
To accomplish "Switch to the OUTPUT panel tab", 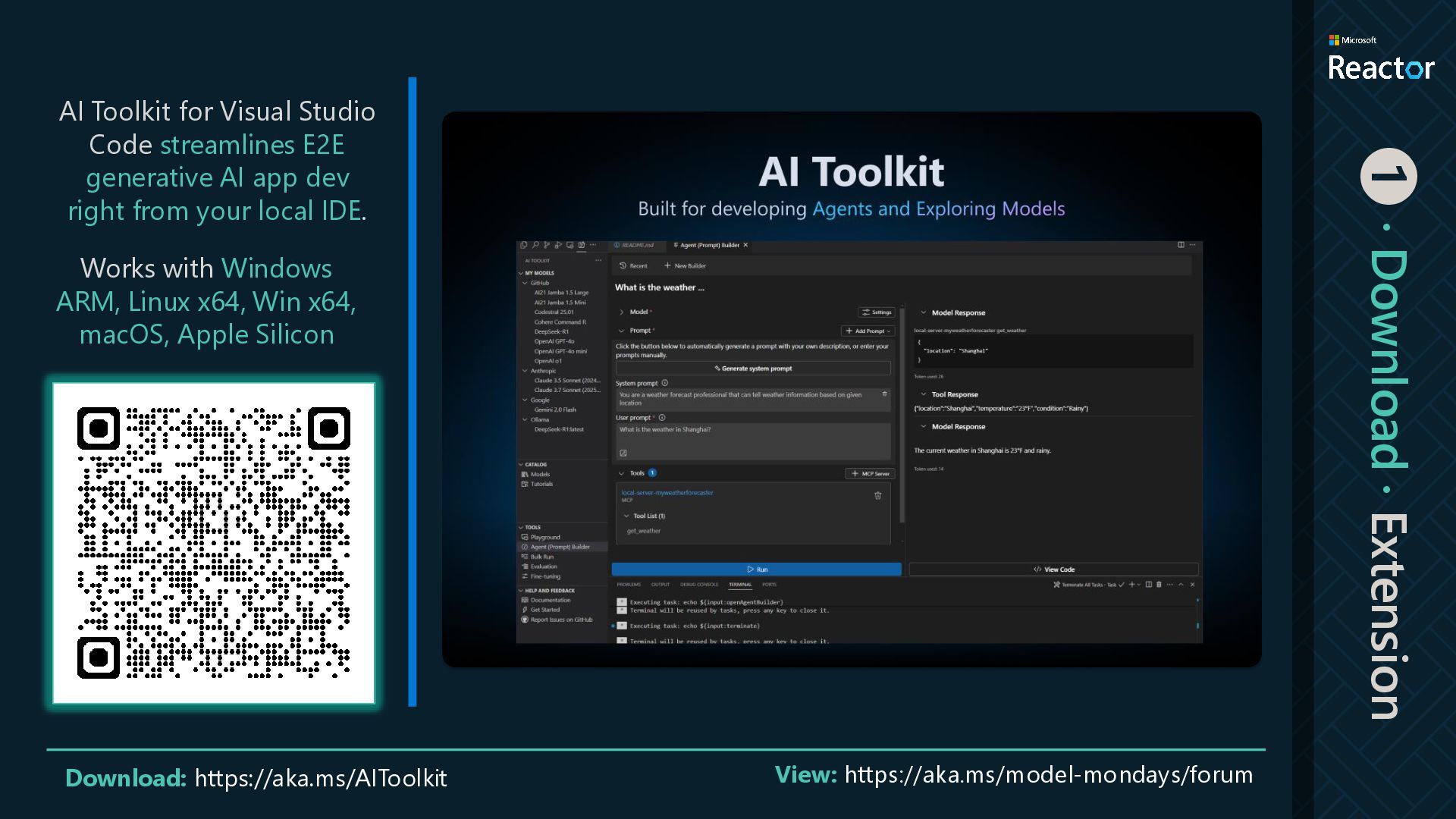I will click(x=661, y=585).
